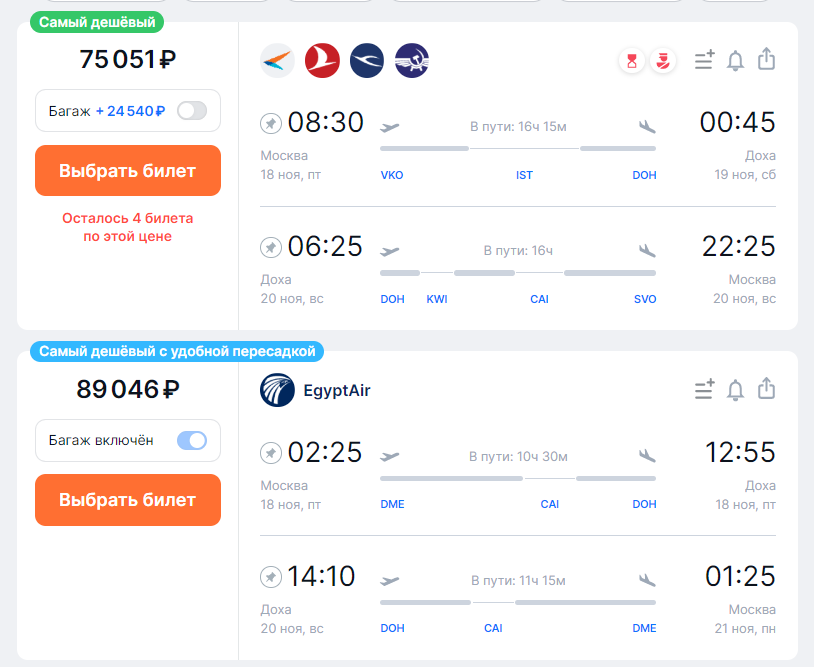Image resolution: width=814 pixels, height=667 pixels.
Task: Set price alert bell for EgyptAir ticket
Action: click(x=735, y=390)
